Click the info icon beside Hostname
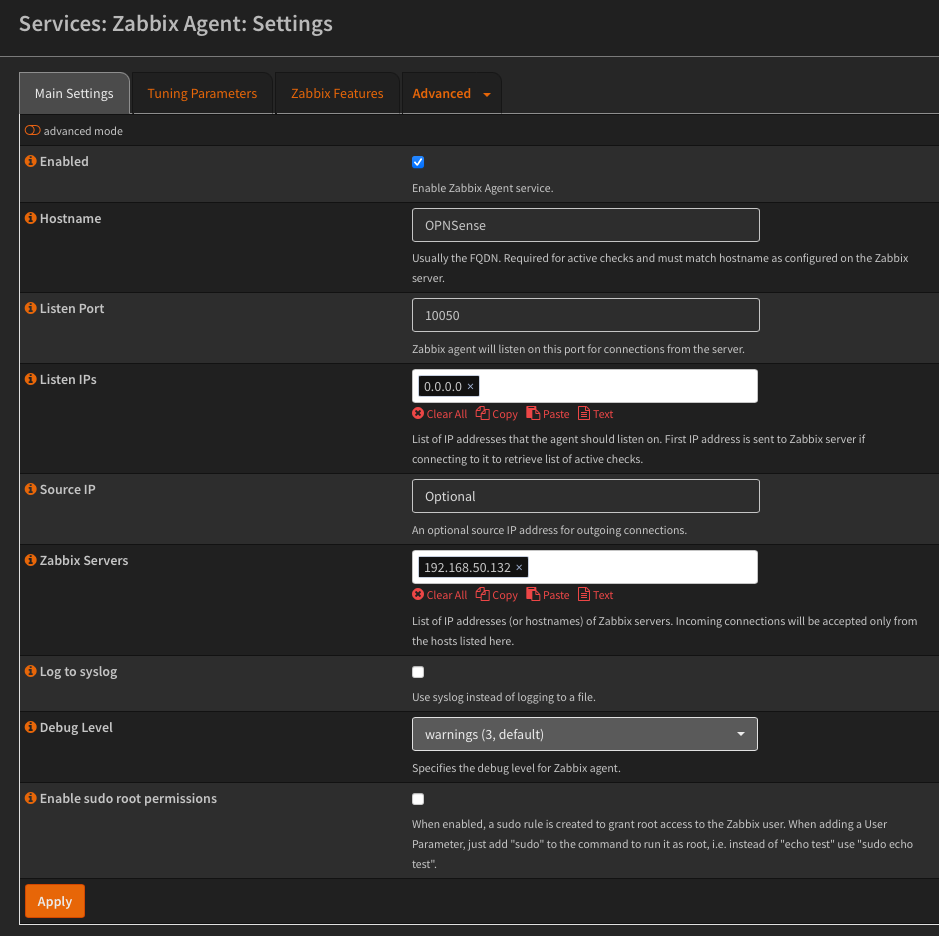Screen dimensions: 939x936 pos(30,218)
